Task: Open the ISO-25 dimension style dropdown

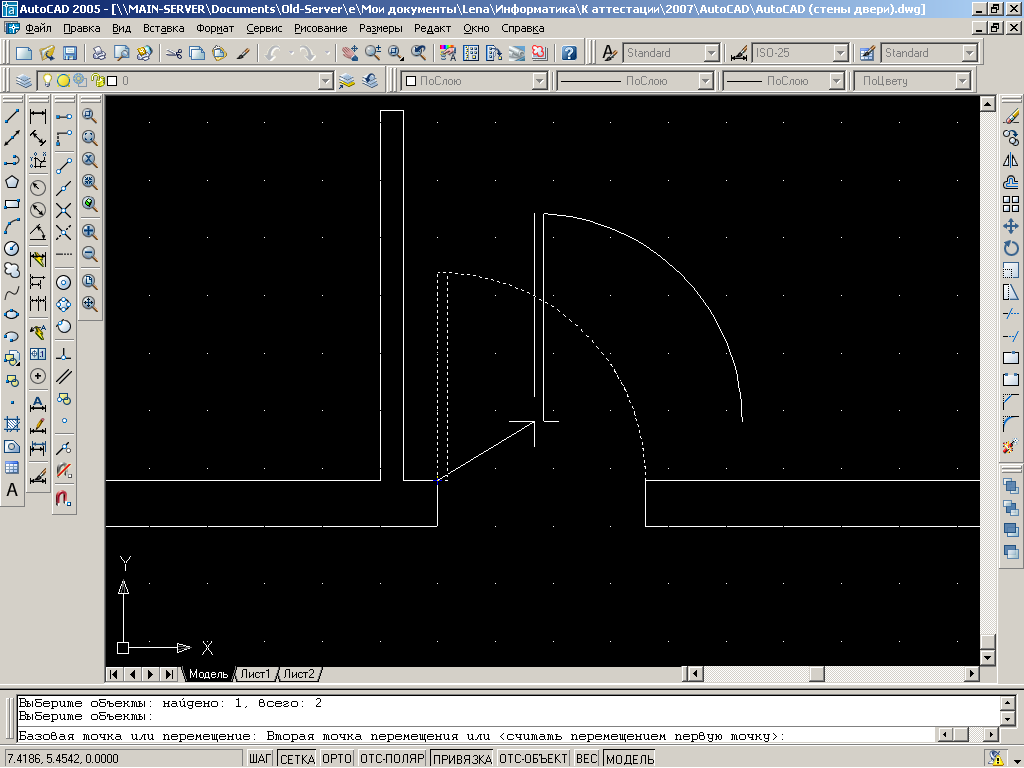Action: pos(840,53)
